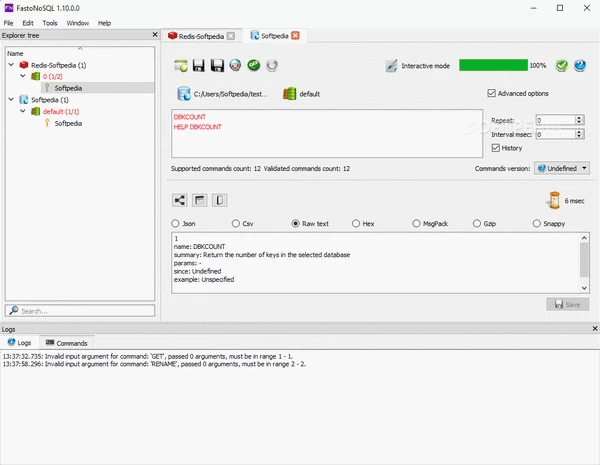Select the Json output format
The width and height of the screenshot is (600, 465).
coord(177,224)
